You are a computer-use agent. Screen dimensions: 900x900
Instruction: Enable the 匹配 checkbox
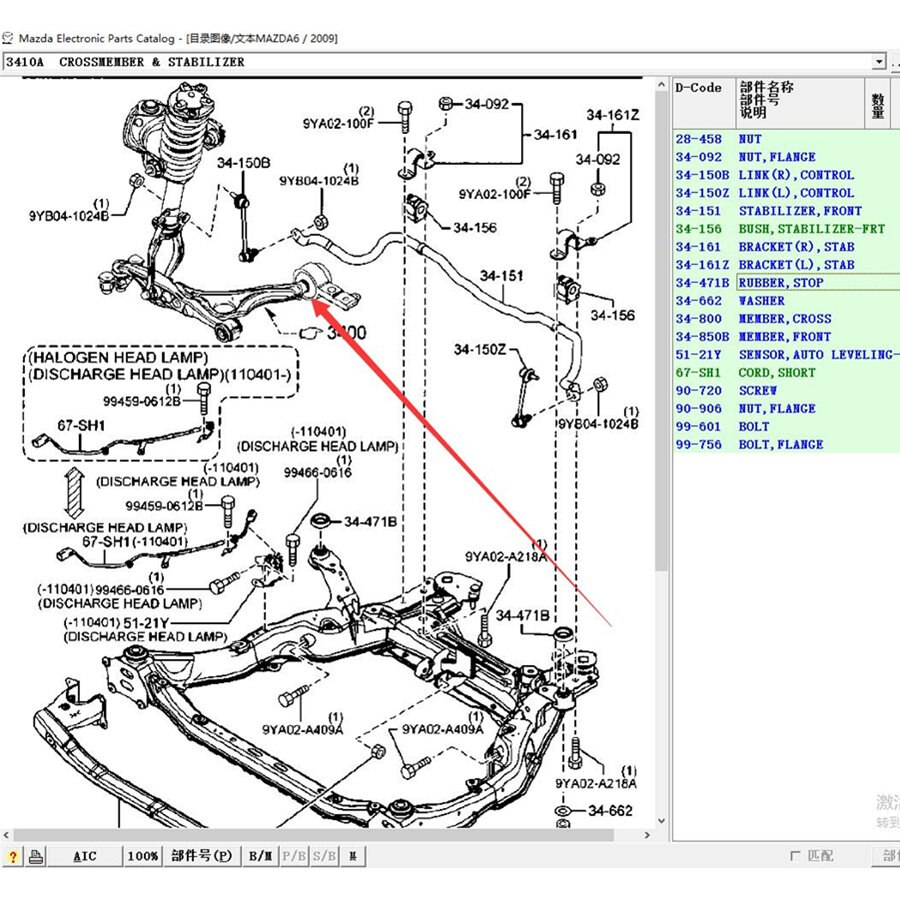point(795,856)
